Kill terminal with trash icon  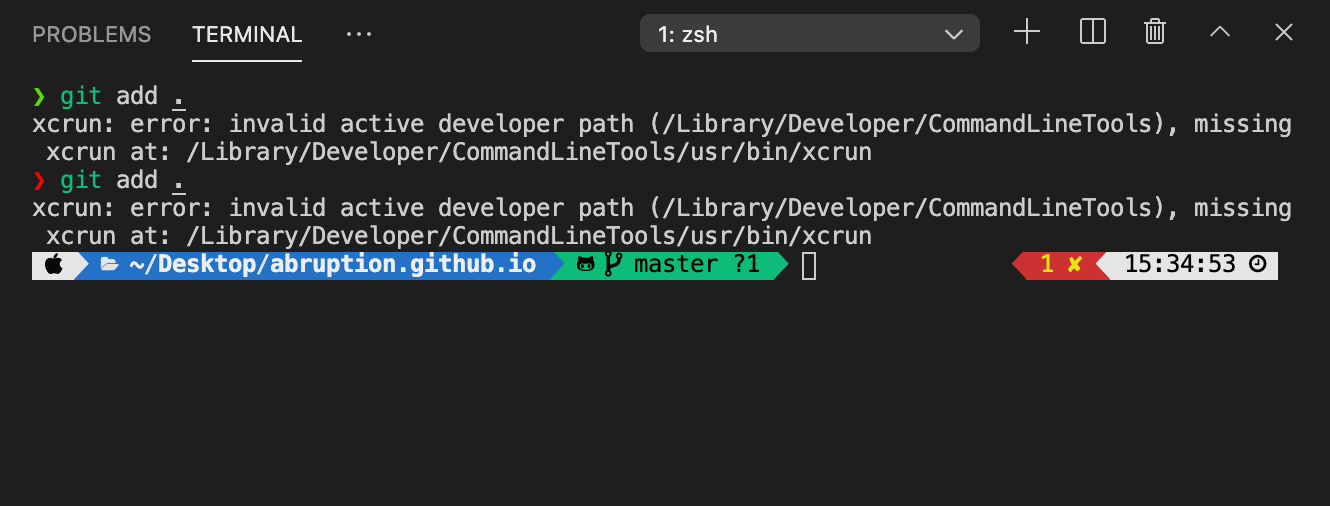pyautogui.click(x=1155, y=32)
